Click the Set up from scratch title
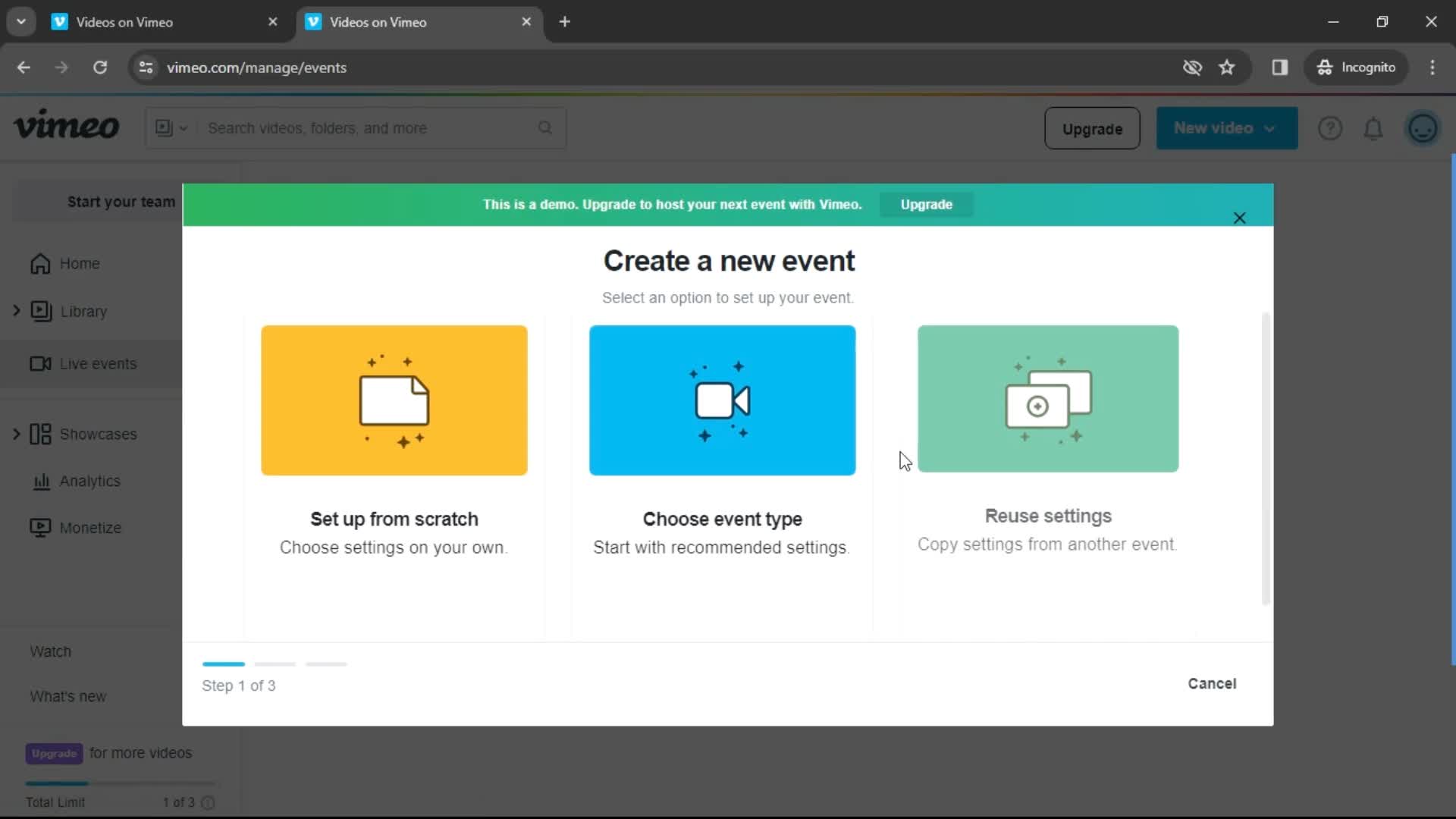The height and width of the screenshot is (819, 1456). [x=394, y=519]
